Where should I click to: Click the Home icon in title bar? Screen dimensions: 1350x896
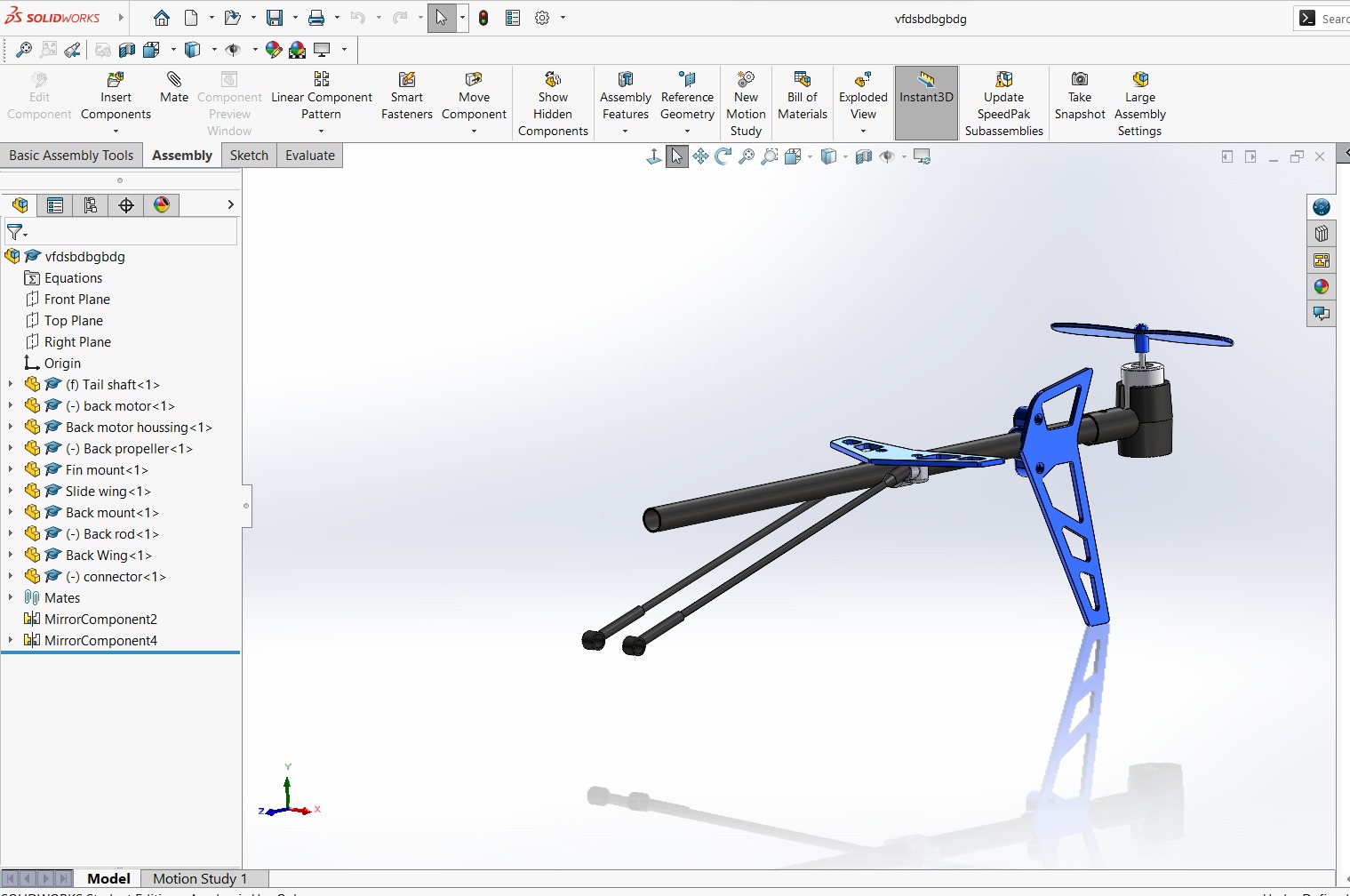(x=161, y=18)
